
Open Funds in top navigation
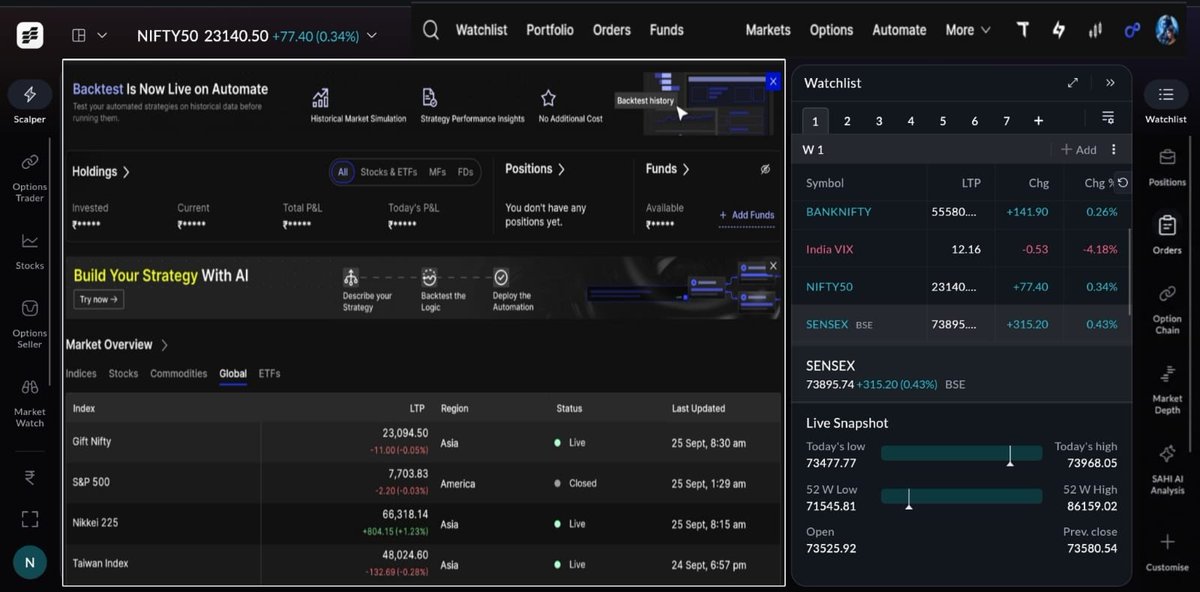tap(666, 30)
